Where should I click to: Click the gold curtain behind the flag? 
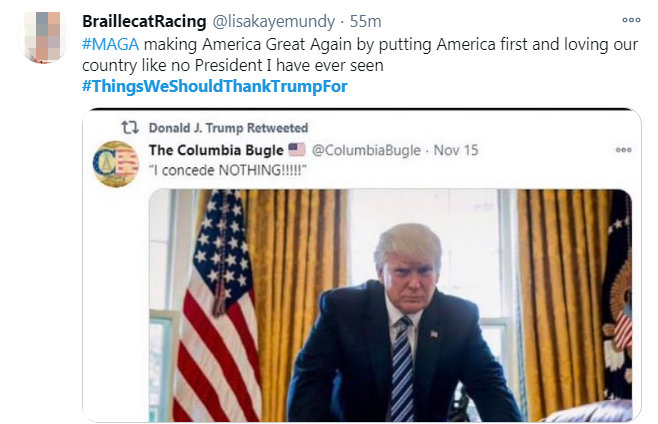pyautogui.click(x=280, y=260)
